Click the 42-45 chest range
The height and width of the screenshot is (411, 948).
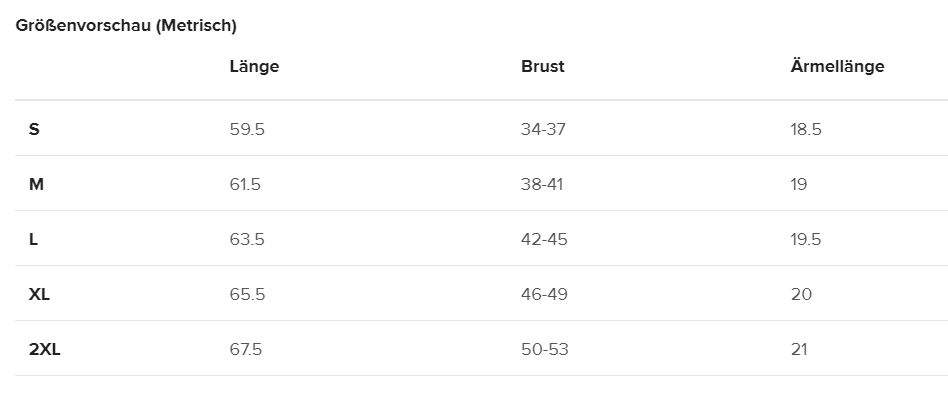point(544,239)
